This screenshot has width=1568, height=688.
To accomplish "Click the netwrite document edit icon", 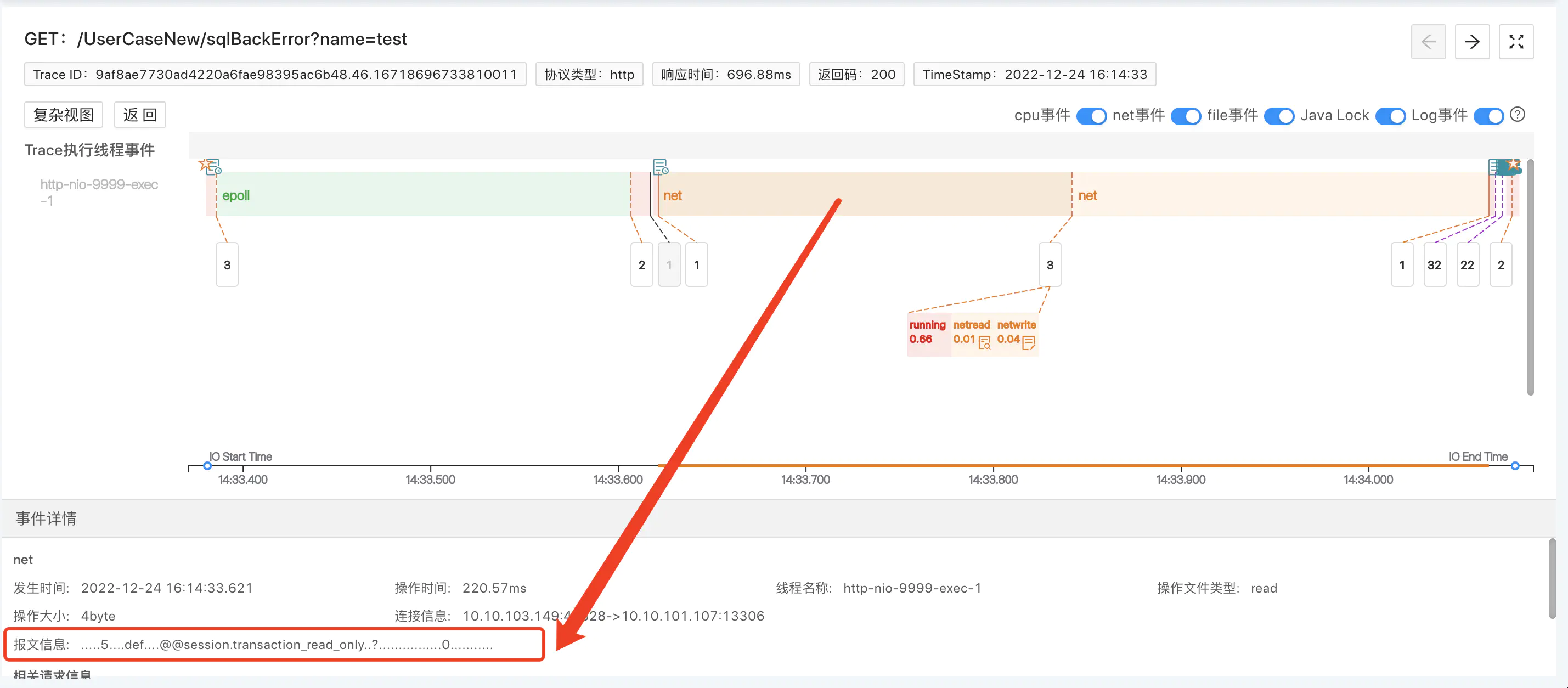I will point(1029,343).
